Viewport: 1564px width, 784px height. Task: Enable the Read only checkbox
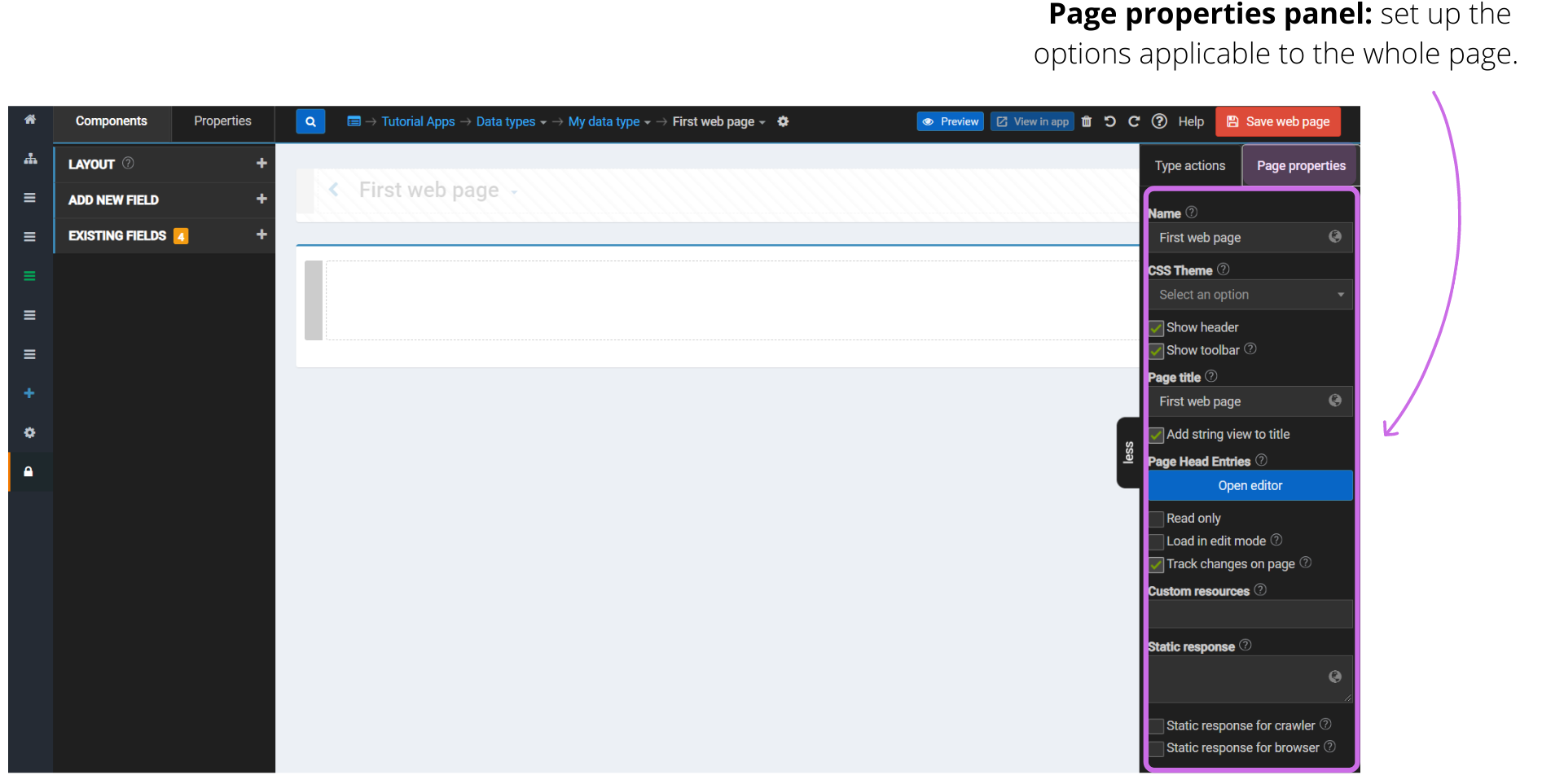coord(1156,519)
